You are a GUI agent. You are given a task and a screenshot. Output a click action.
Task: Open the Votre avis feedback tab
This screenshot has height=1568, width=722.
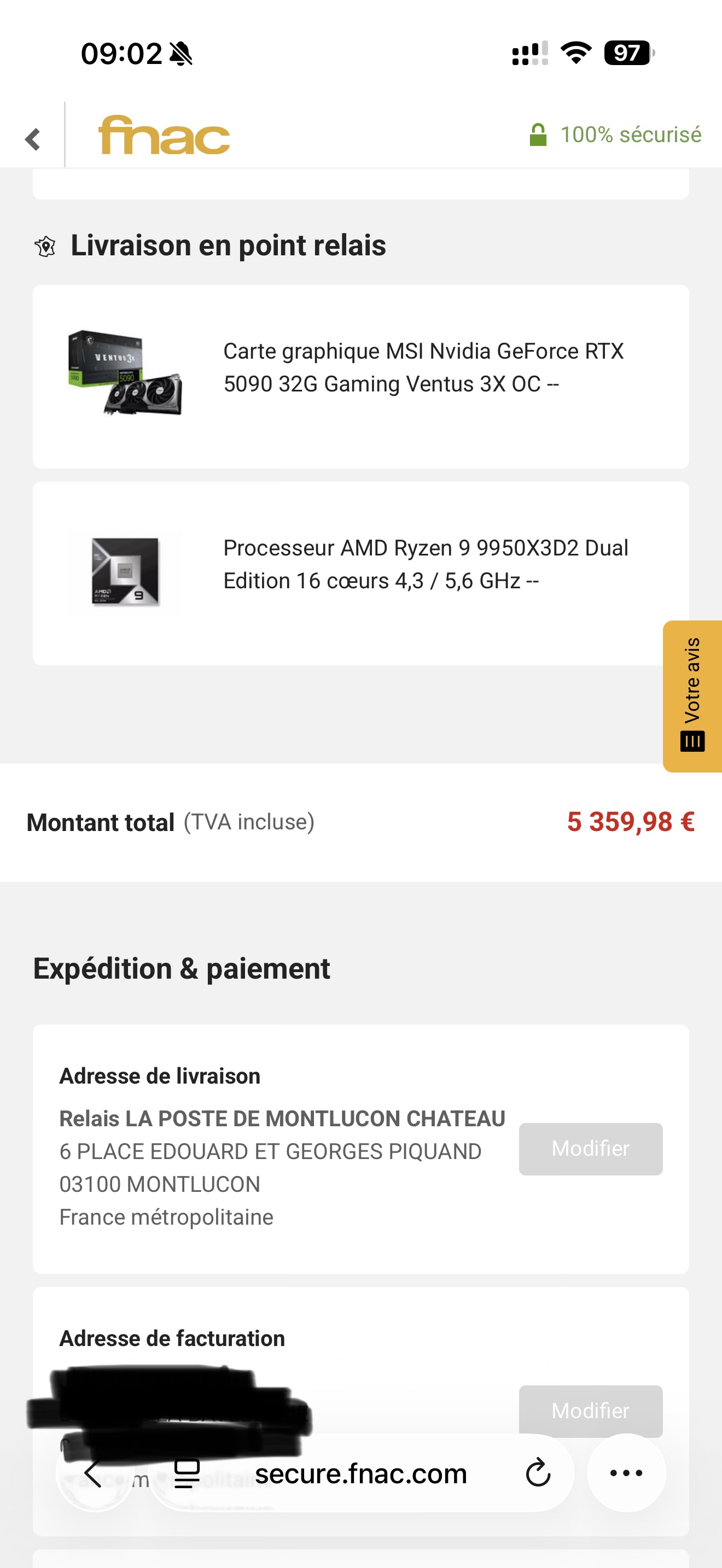coord(692,697)
